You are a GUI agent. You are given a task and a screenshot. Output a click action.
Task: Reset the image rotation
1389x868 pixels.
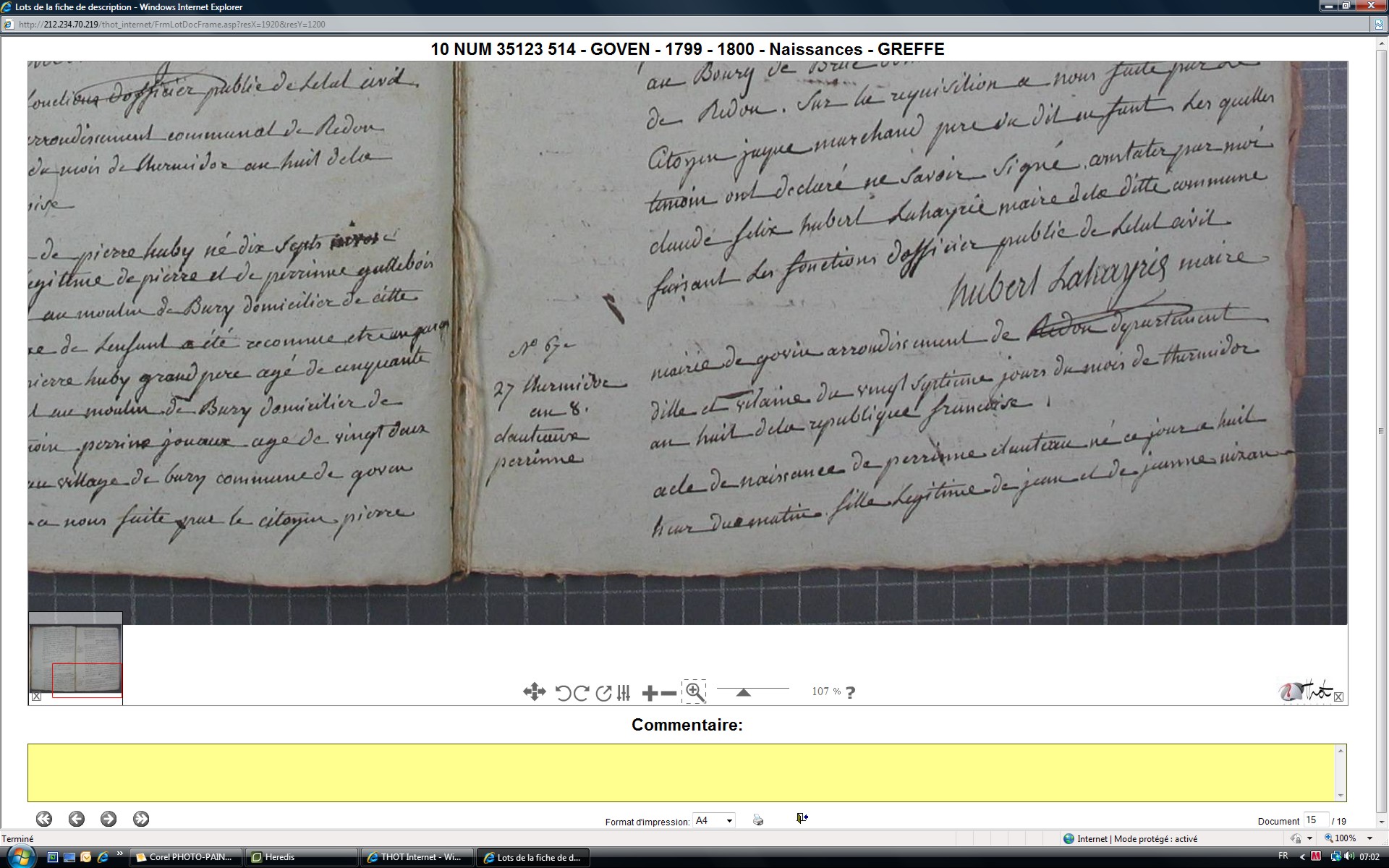pos(603,693)
